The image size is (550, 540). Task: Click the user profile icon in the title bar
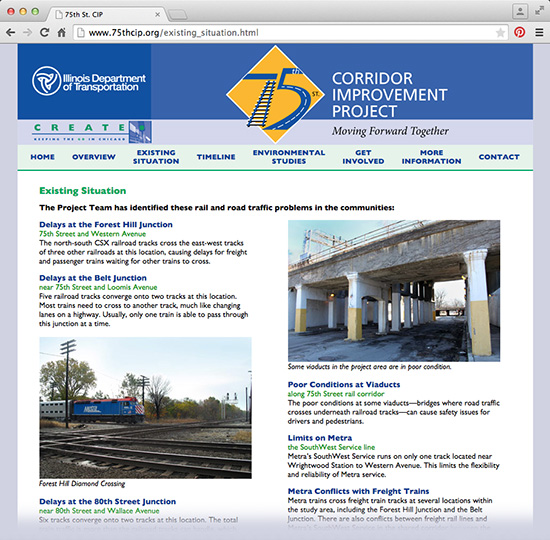click(520, 12)
